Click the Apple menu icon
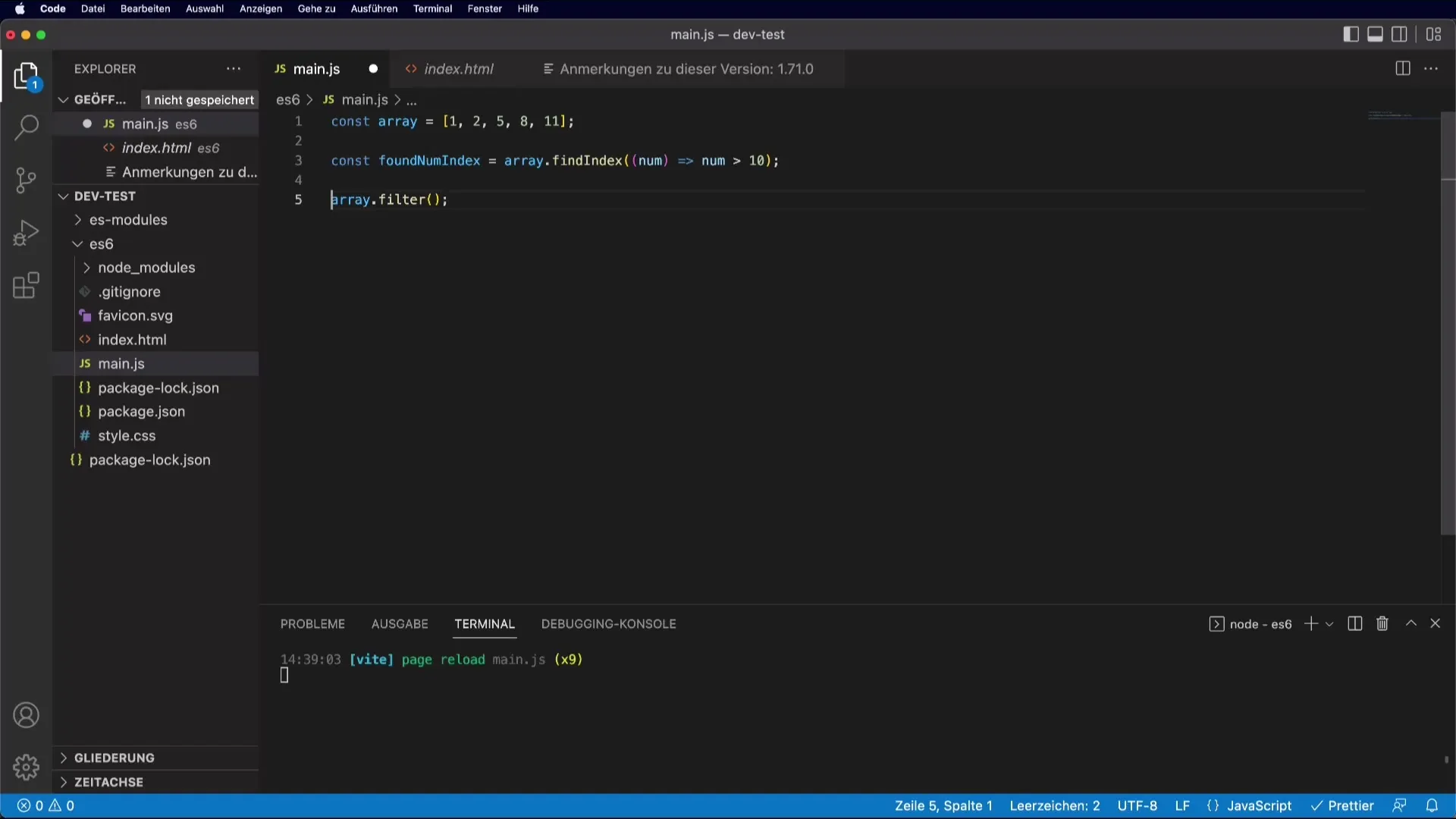This screenshot has width=1456, height=819. 20,9
